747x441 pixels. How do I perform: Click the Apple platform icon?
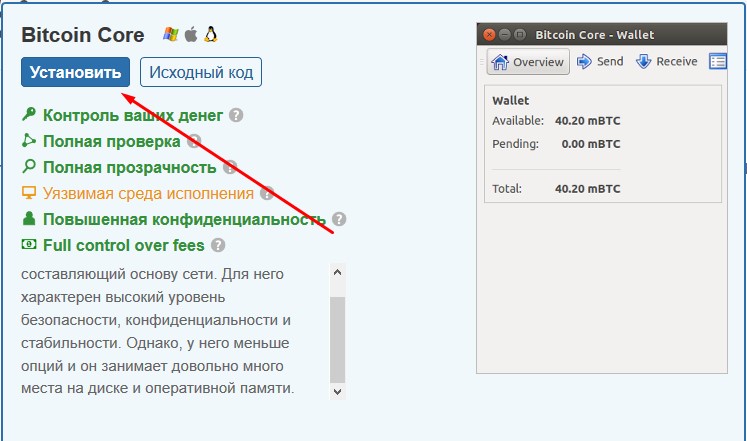coord(191,34)
